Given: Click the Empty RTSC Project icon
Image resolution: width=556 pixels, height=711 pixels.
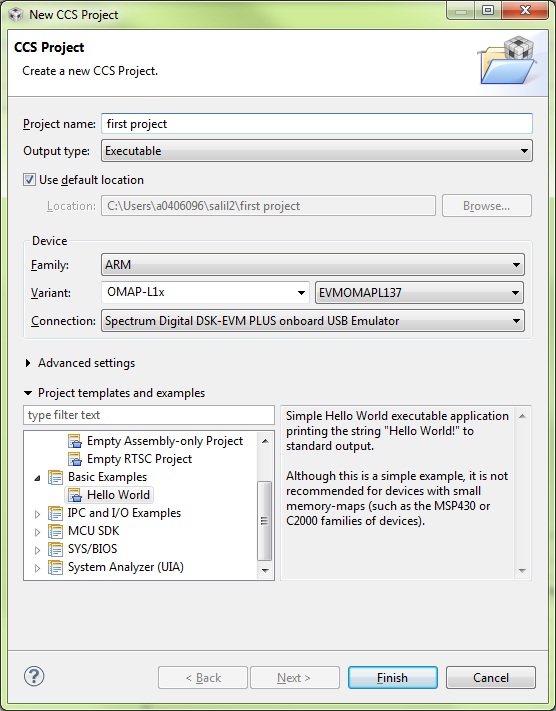Looking at the screenshot, I should [x=74, y=459].
